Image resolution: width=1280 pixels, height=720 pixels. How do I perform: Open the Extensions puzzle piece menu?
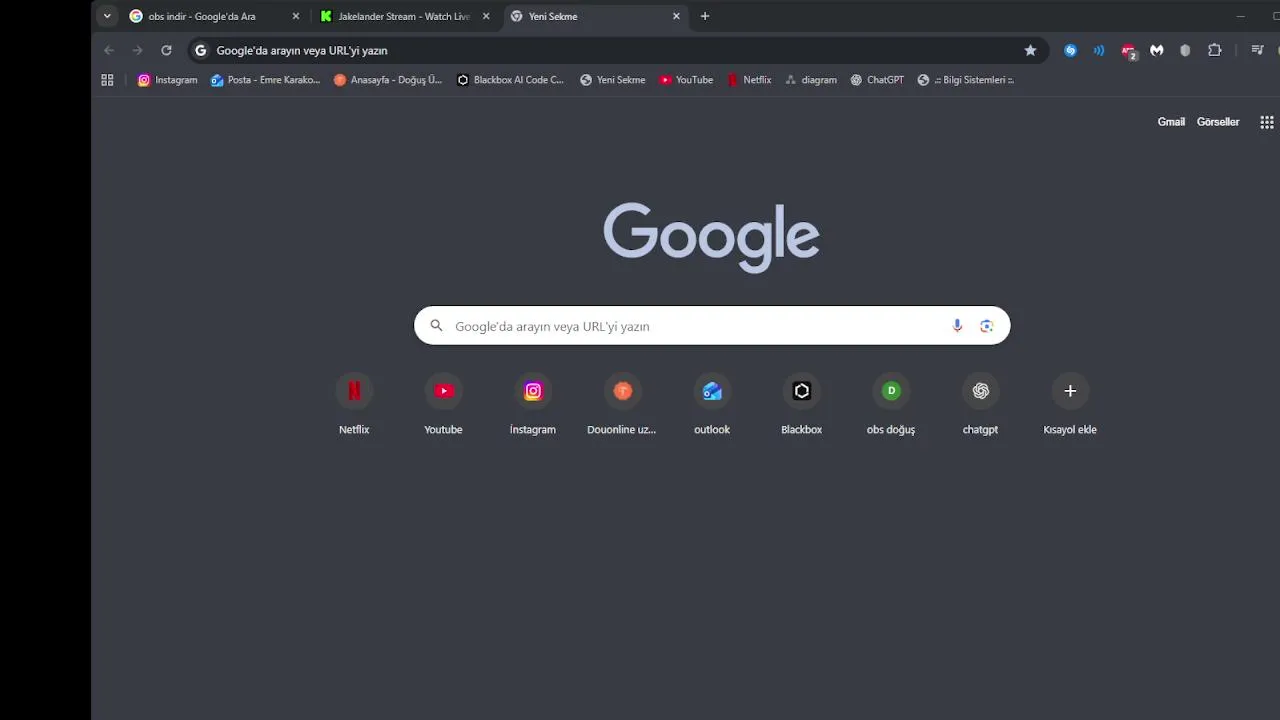[1215, 50]
